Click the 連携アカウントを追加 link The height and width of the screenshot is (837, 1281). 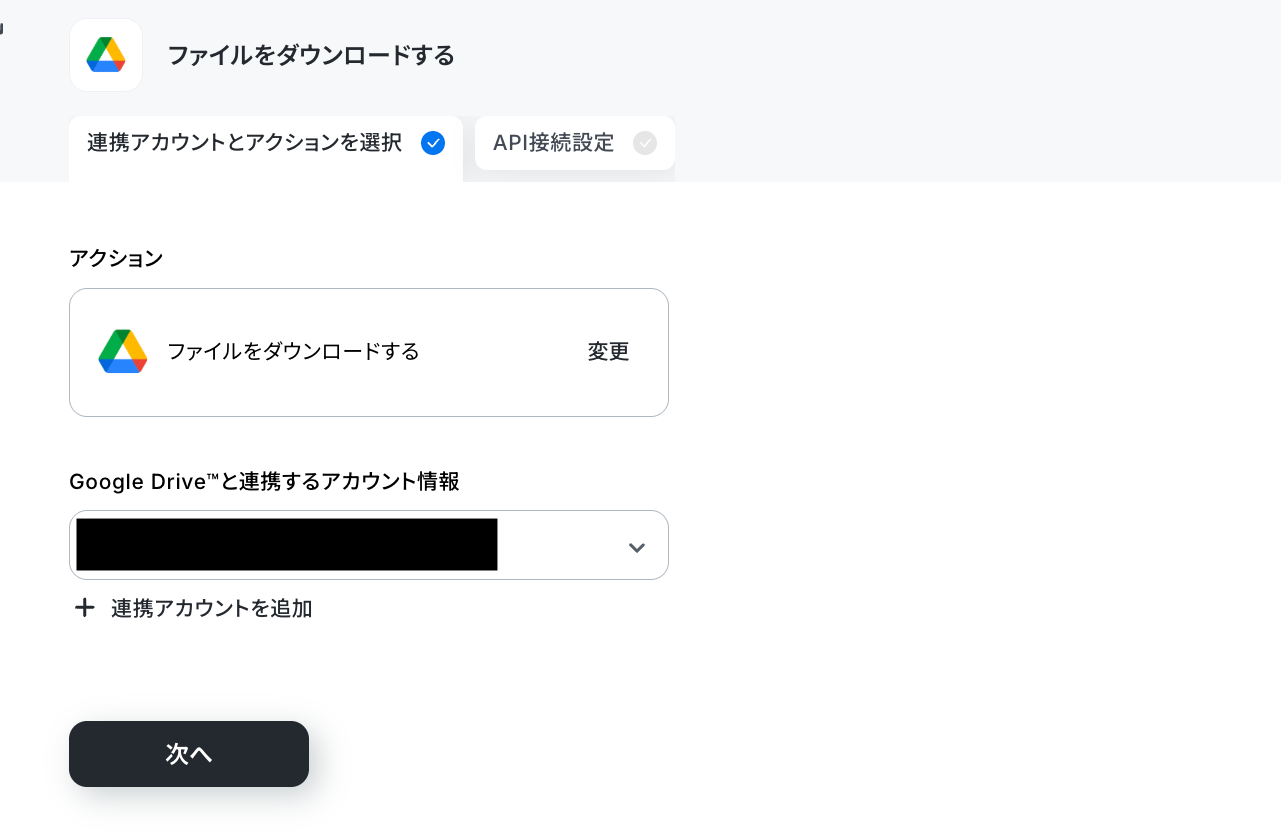click(212, 608)
